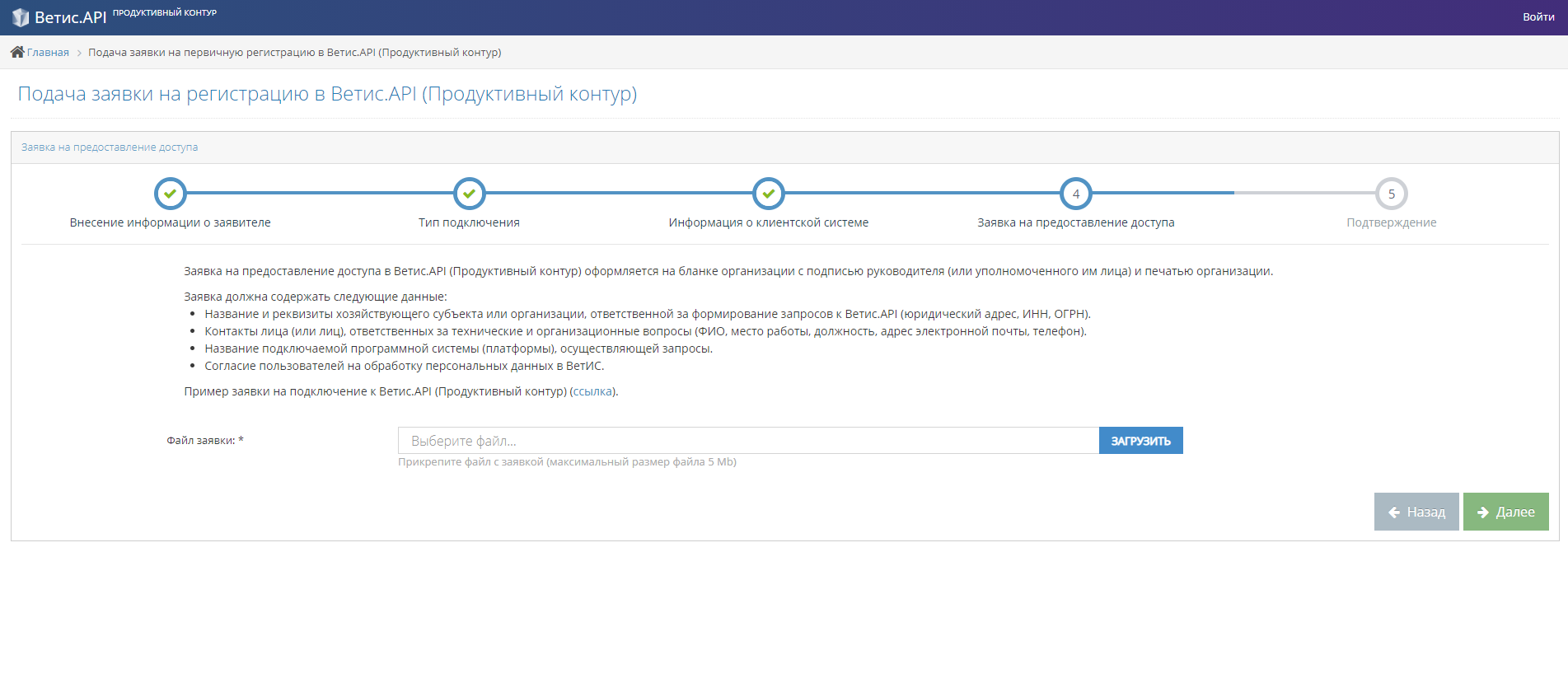Open the Главная breadcrumb link
1568x697 pixels.
(48, 53)
